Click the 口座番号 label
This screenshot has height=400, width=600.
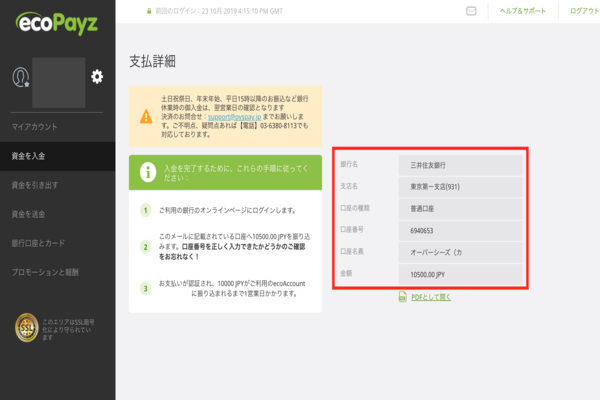click(x=352, y=230)
